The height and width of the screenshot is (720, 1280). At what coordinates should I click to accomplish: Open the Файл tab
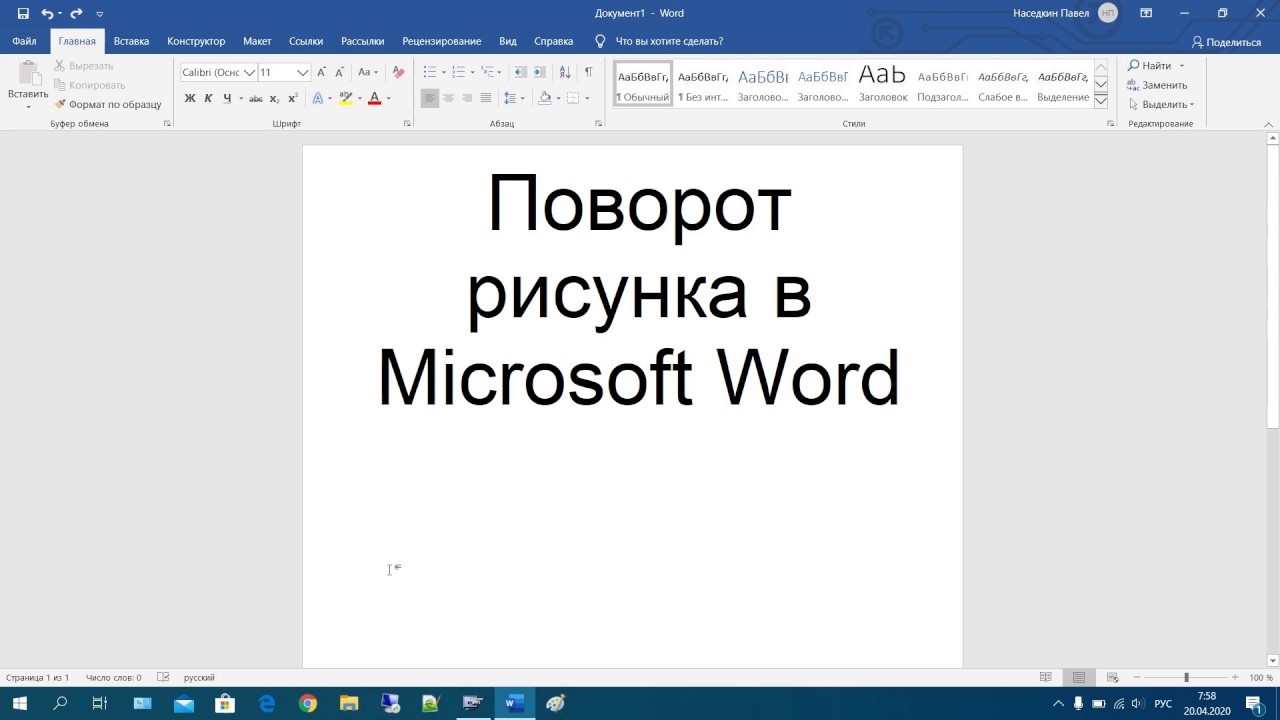(x=24, y=41)
